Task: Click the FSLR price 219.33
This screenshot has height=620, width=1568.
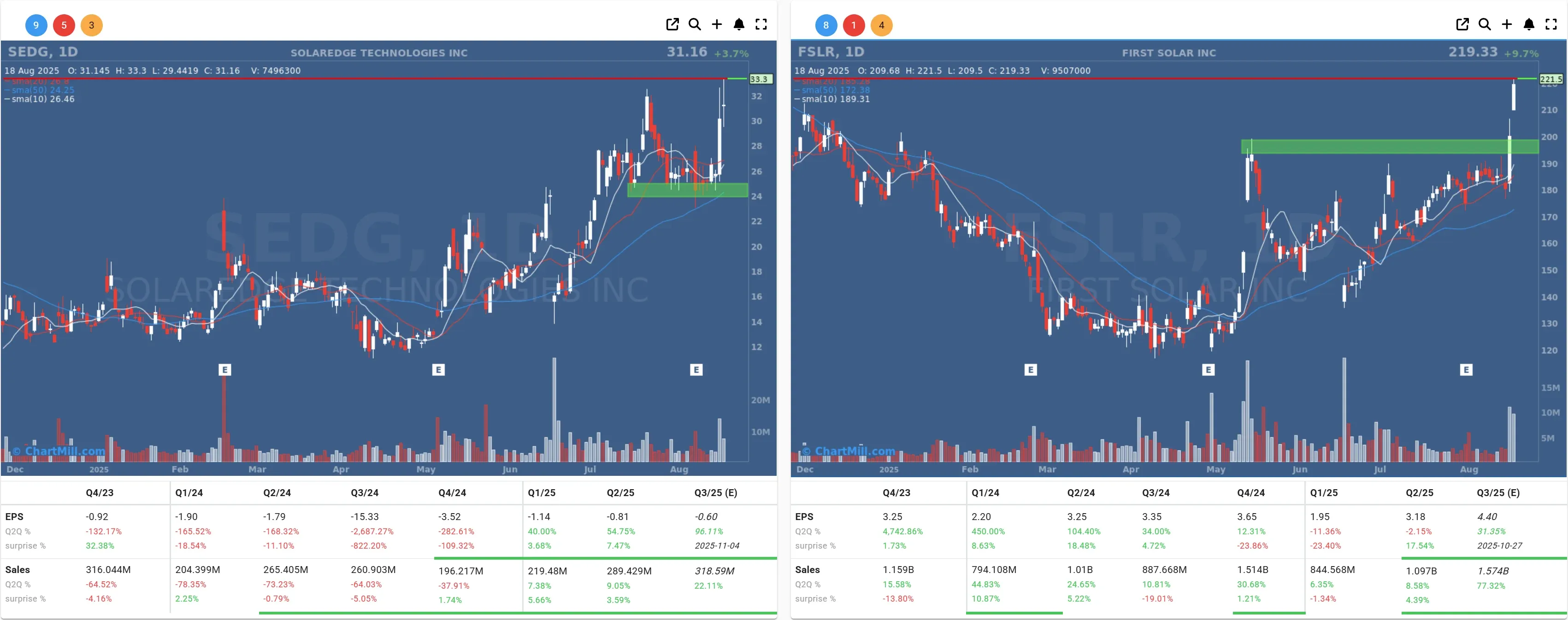Action: [1473, 52]
